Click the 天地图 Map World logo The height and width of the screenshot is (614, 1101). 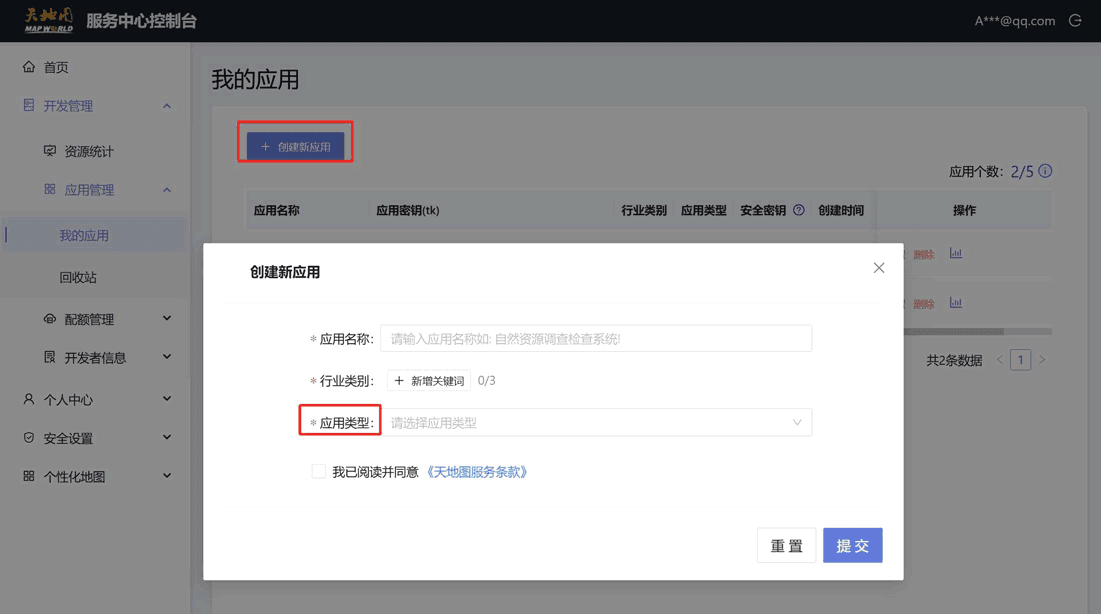point(48,20)
